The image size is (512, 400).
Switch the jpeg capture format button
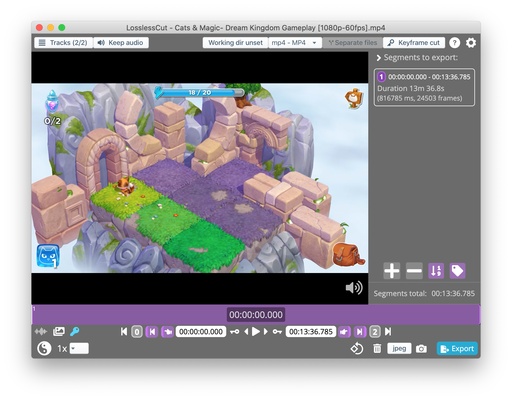(399, 349)
